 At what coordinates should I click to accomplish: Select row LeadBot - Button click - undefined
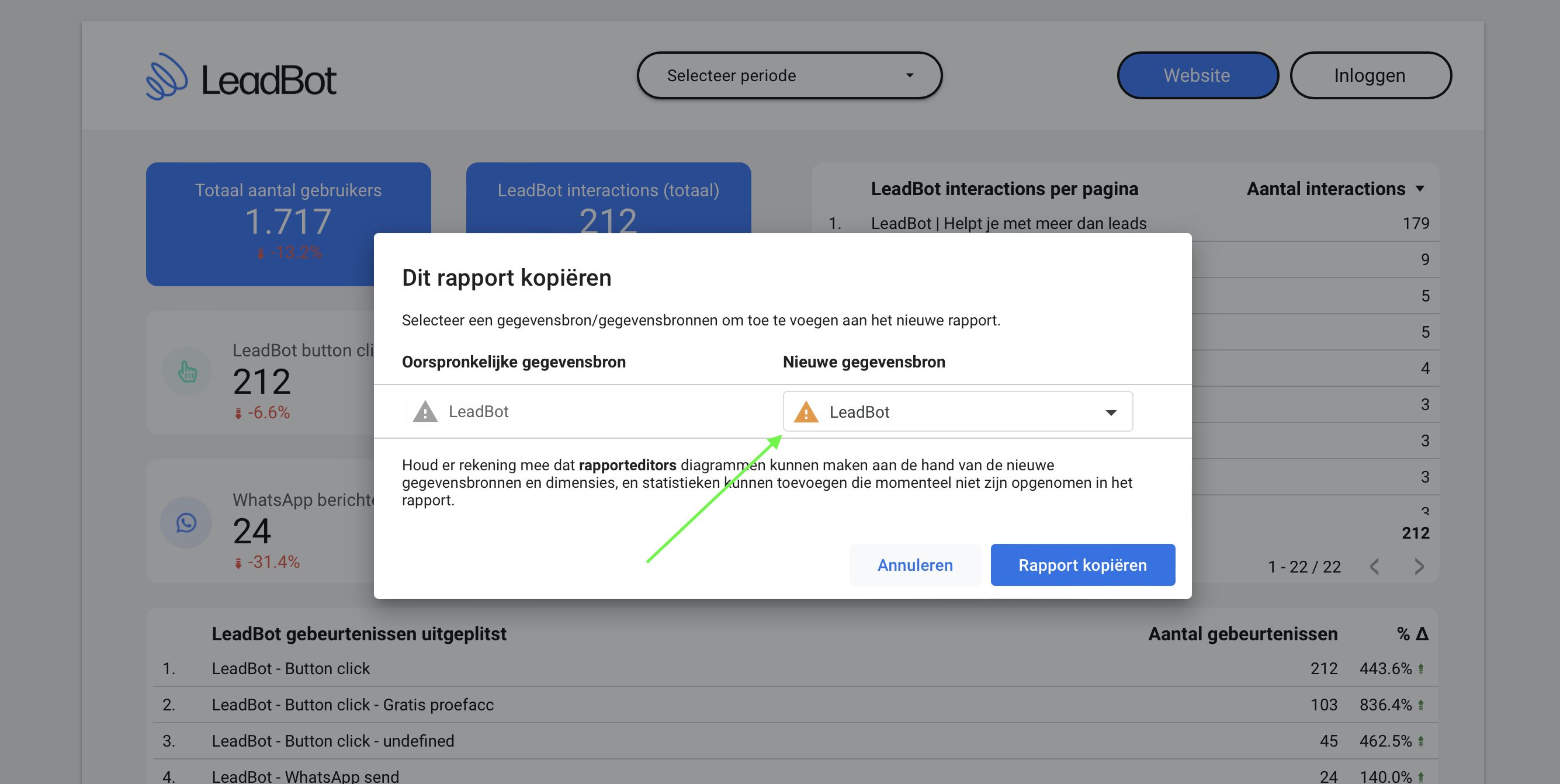[333, 741]
